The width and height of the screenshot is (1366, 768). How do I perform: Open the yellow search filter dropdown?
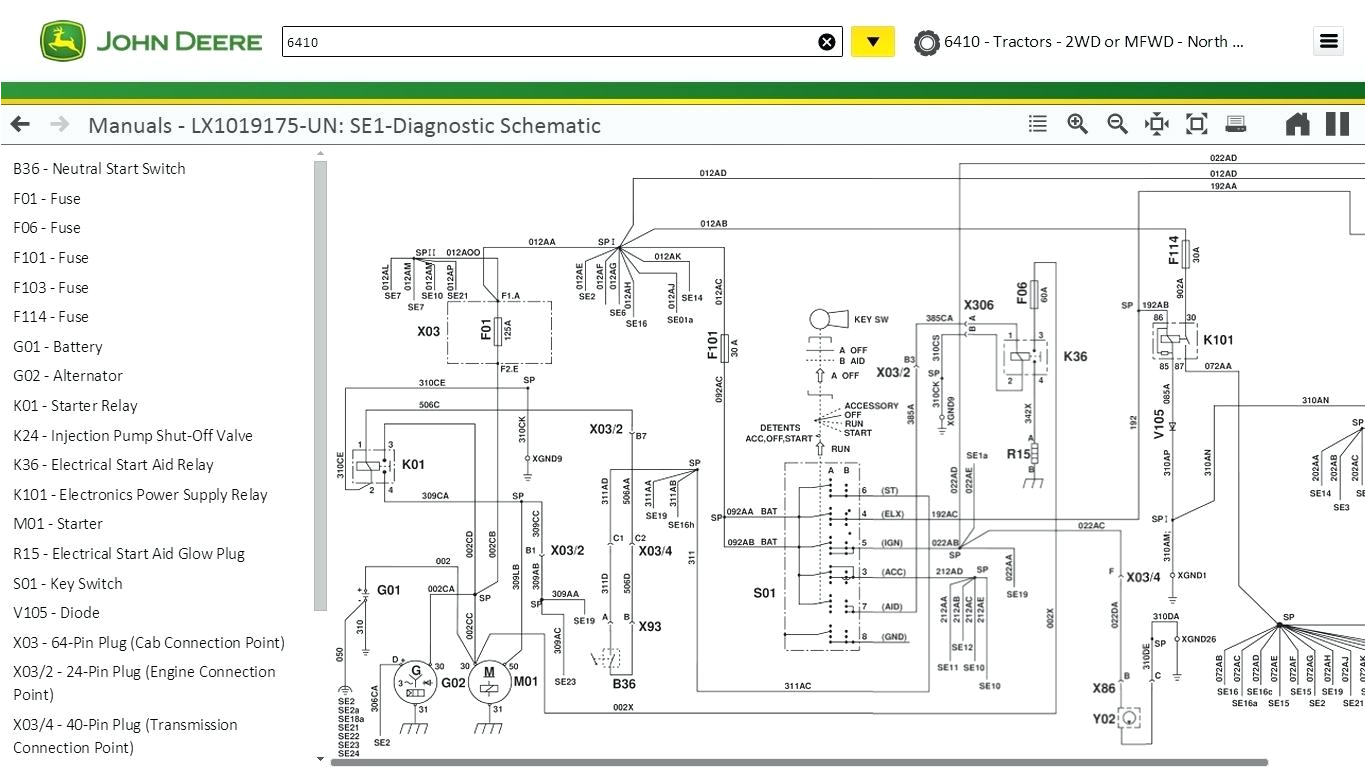pyautogui.click(x=872, y=41)
